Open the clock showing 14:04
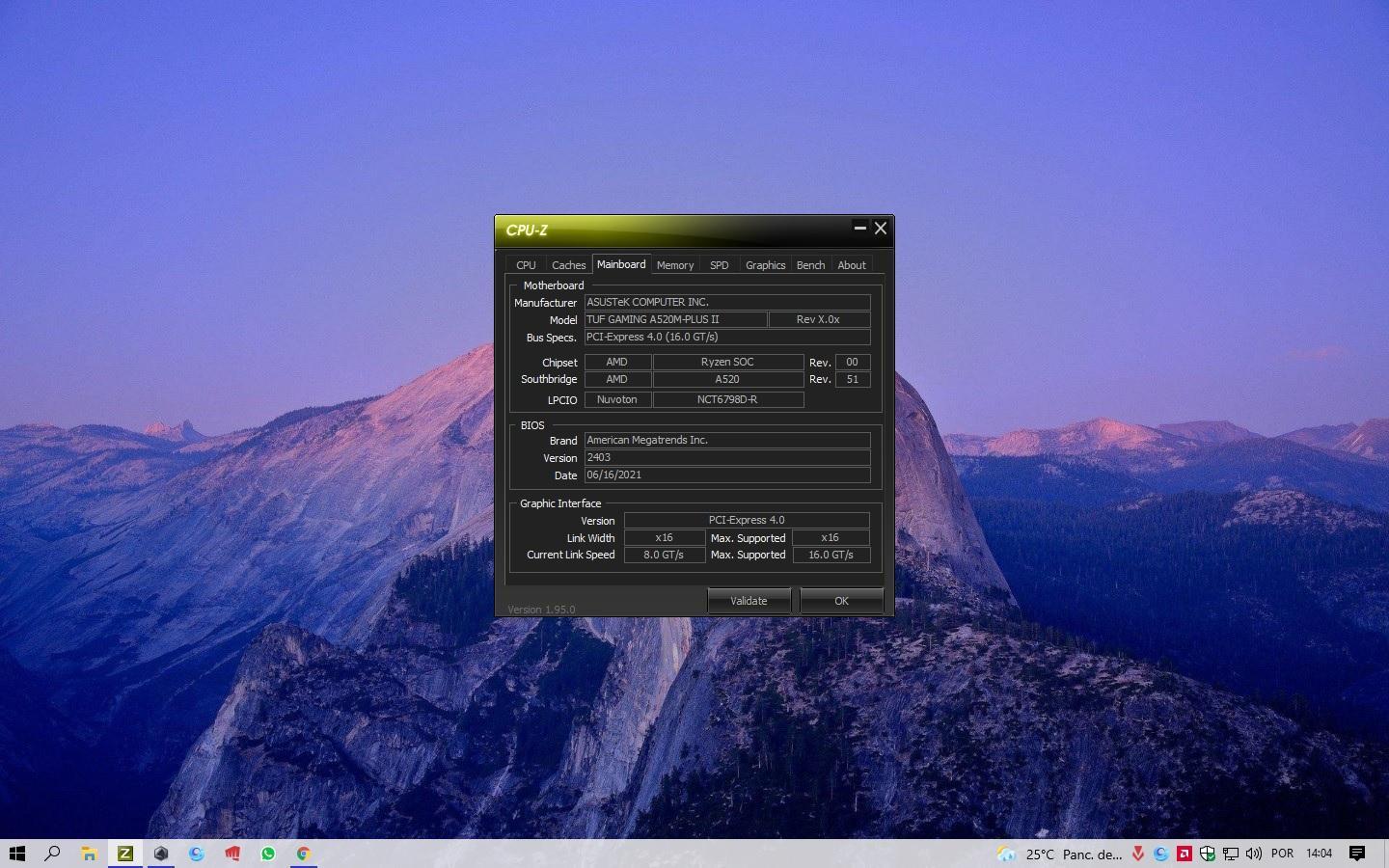This screenshot has width=1389, height=868. tap(1320, 854)
